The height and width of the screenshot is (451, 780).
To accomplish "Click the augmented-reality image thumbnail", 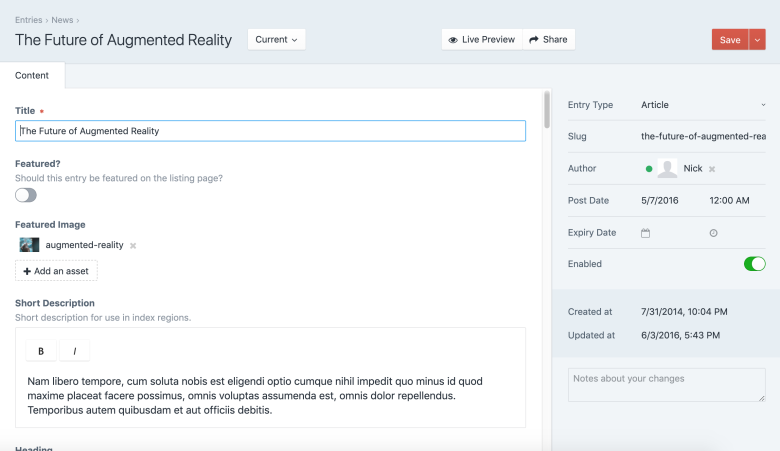I will click(x=29, y=245).
